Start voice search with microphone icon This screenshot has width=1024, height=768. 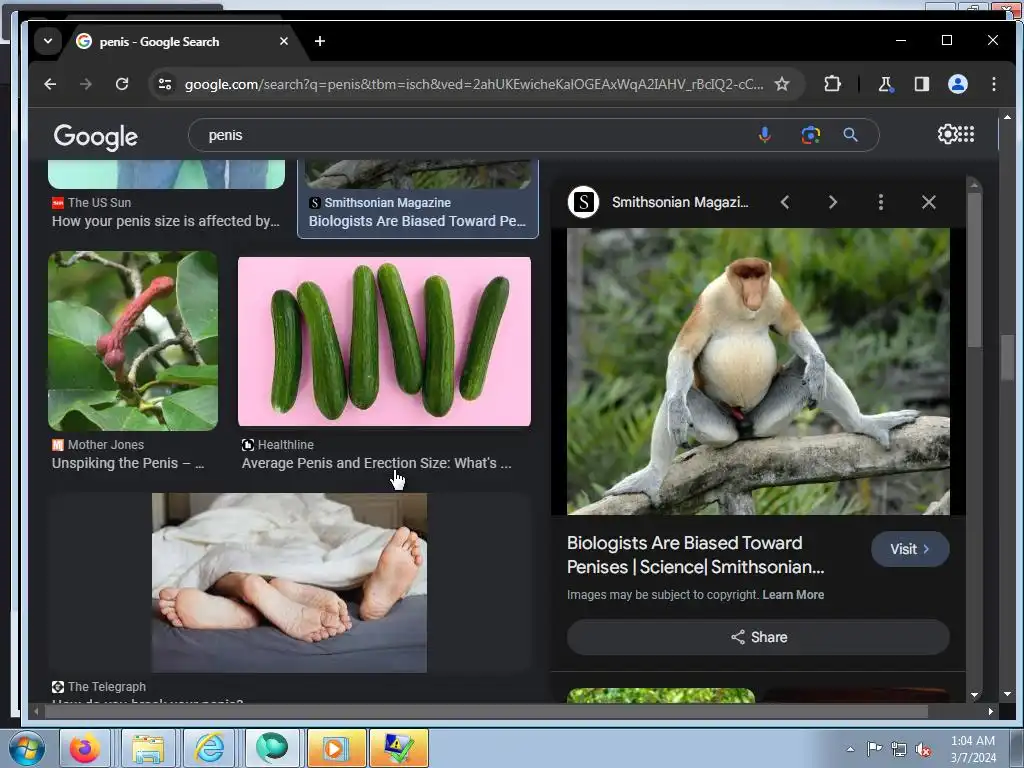pos(765,135)
